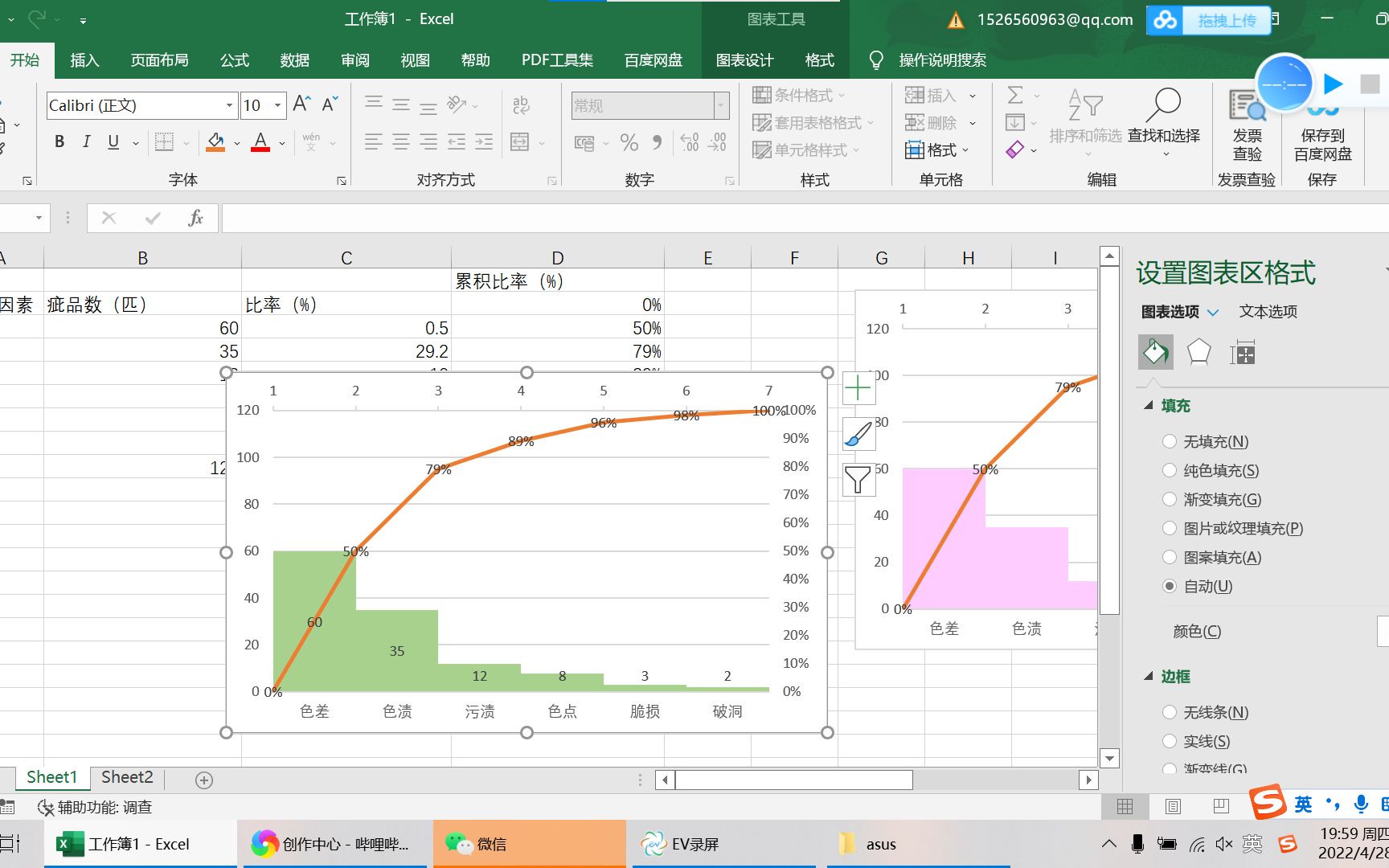The width and height of the screenshot is (1389, 868).
Task: Click the 文本选项 option
Action: pos(1268,312)
